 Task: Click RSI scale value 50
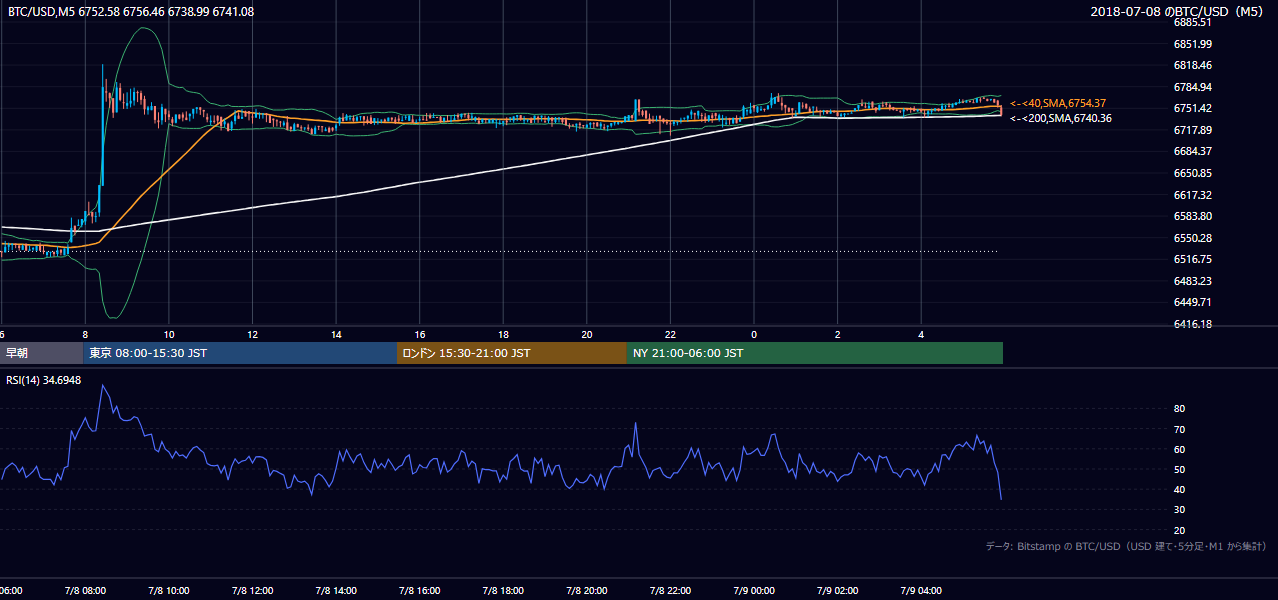(x=1180, y=469)
